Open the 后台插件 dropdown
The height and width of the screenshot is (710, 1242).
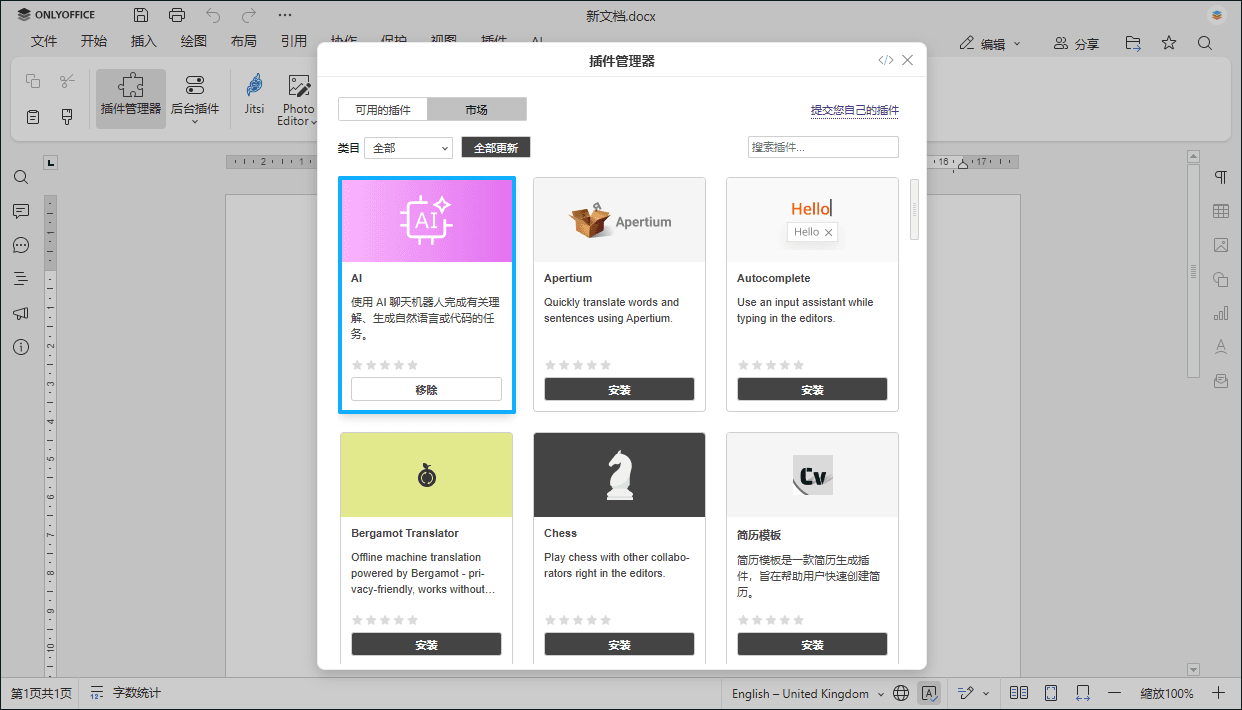(195, 121)
